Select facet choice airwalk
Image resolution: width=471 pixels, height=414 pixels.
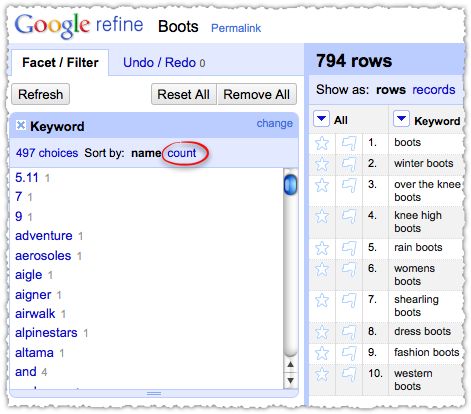tap(35, 314)
